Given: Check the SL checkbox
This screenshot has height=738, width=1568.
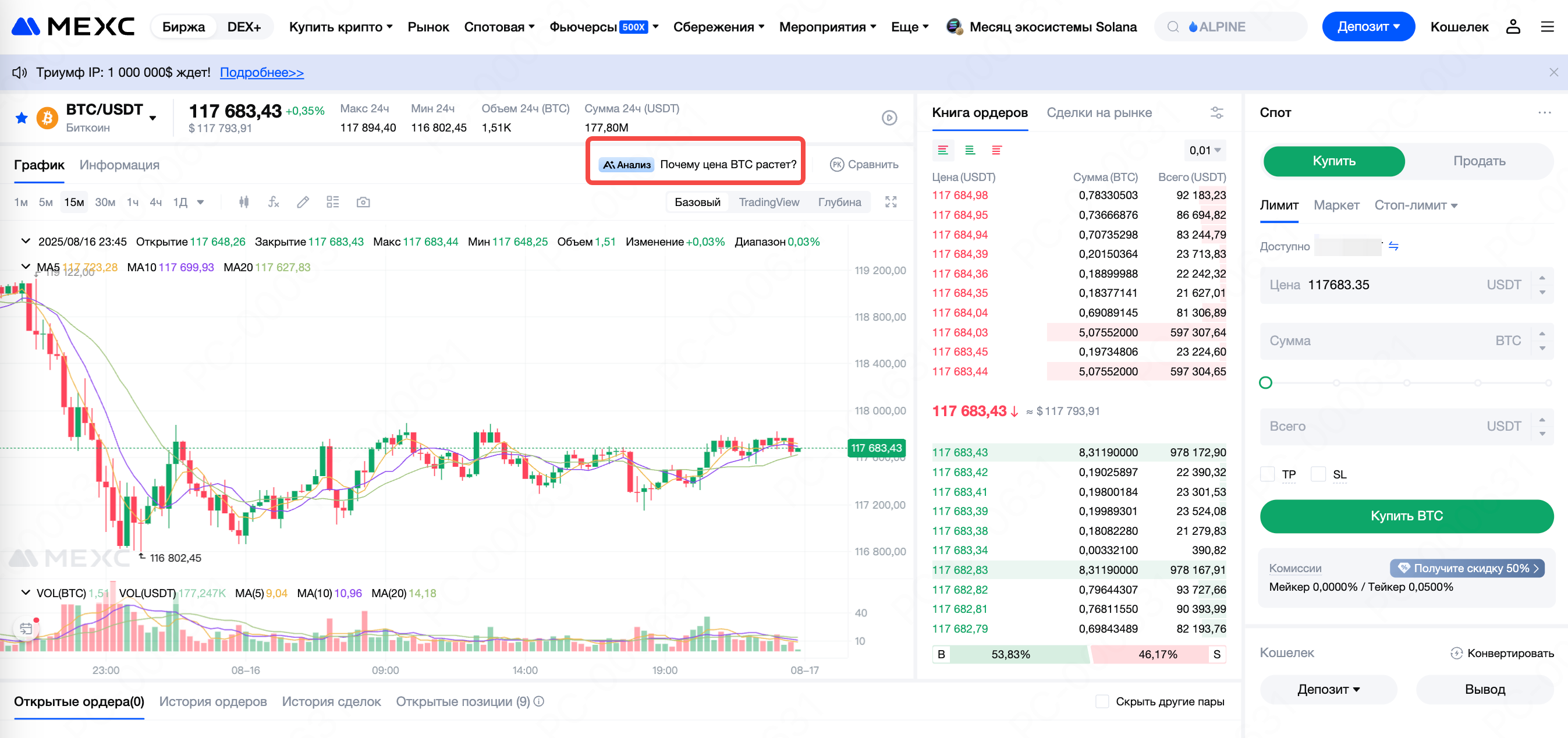Looking at the screenshot, I should (x=1318, y=474).
